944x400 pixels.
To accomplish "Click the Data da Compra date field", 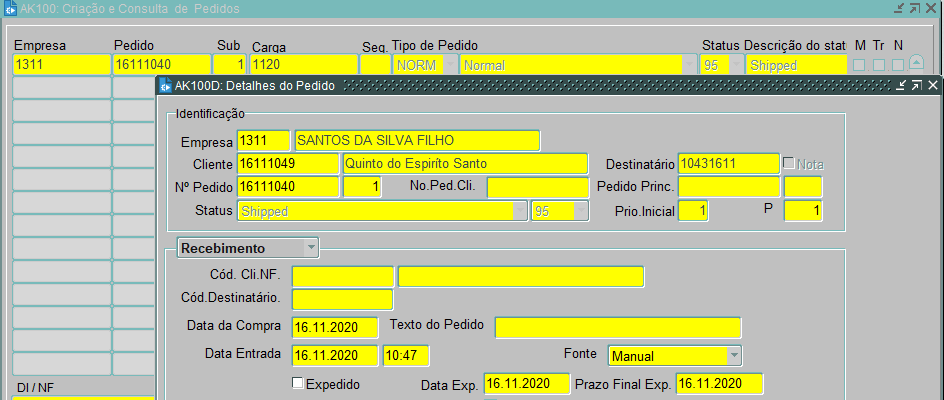I will [x=335, y=327].
